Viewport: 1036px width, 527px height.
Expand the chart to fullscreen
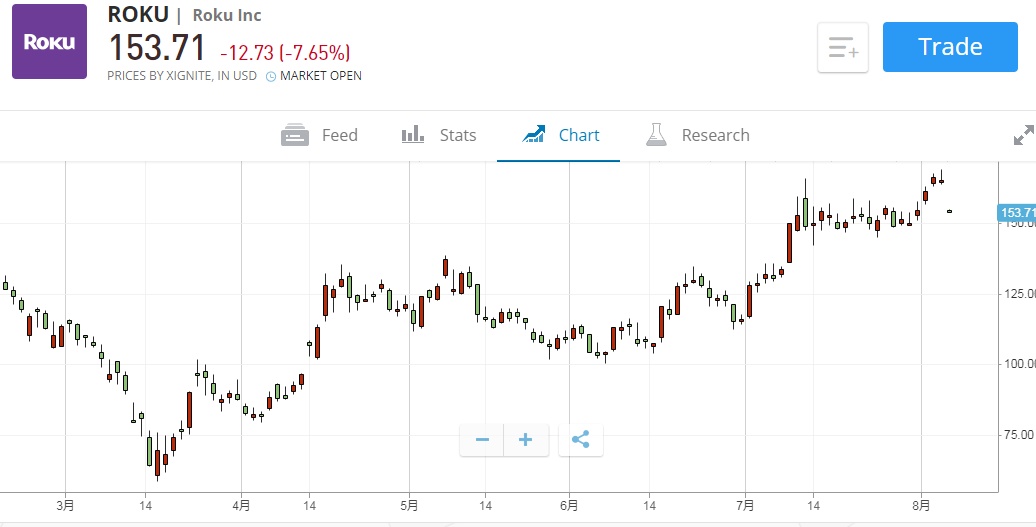tap(1024, 135)
